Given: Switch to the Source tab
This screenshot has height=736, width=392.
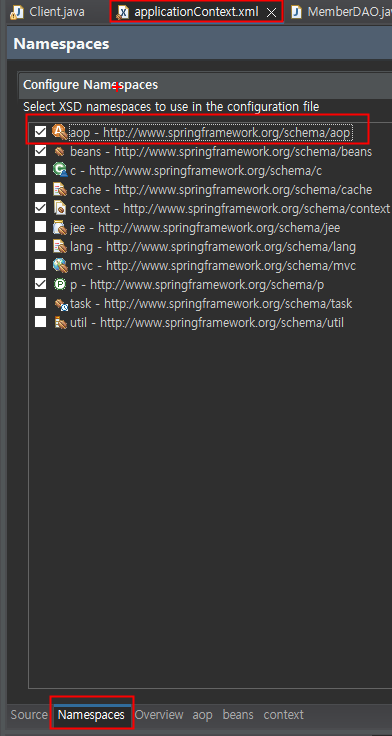Looking at the screenshot, I should point(29,714).
